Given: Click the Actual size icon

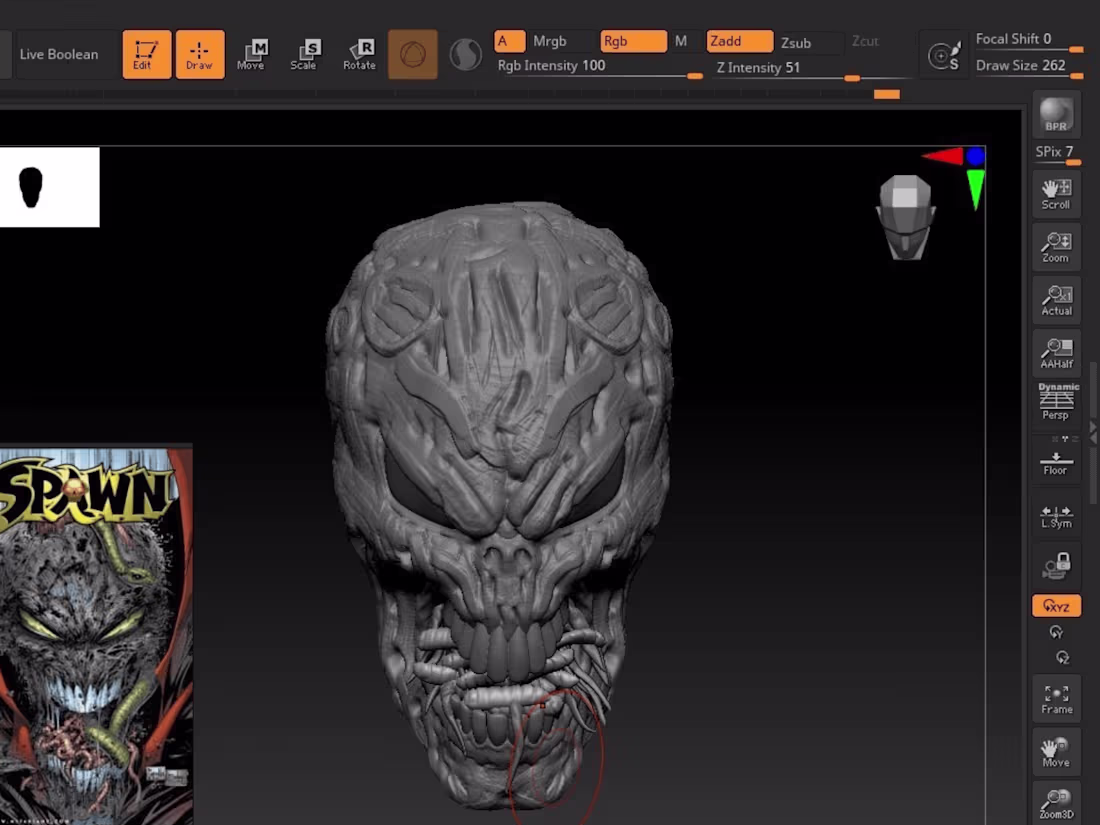Looking at the screenshot, I should [x=1056, y=301].
